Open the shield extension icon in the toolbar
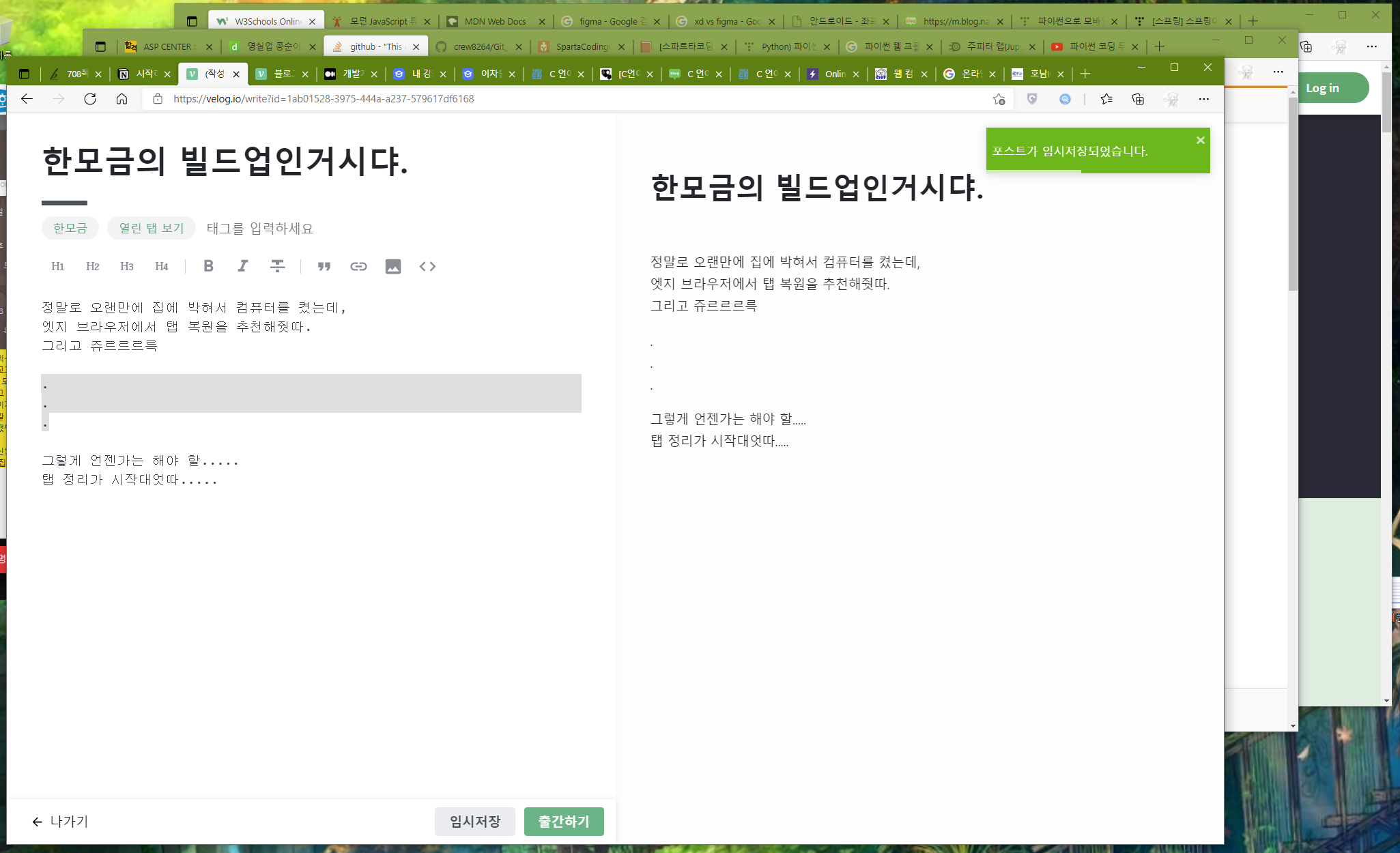The width and height of the screenshot is (1400, 853). pos(1032,99)
